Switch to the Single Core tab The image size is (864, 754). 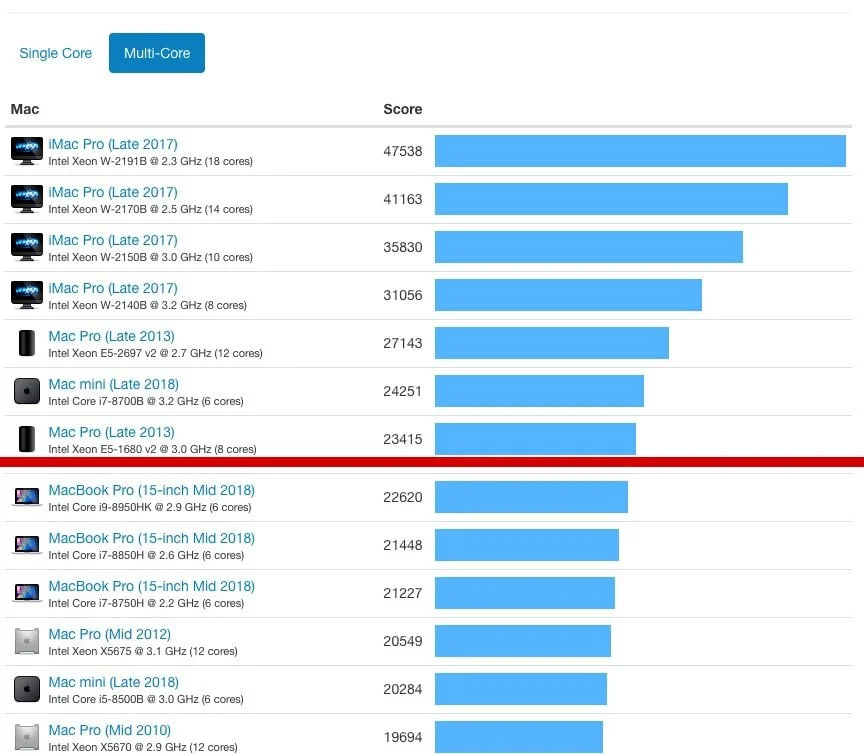tap(56, 53)
